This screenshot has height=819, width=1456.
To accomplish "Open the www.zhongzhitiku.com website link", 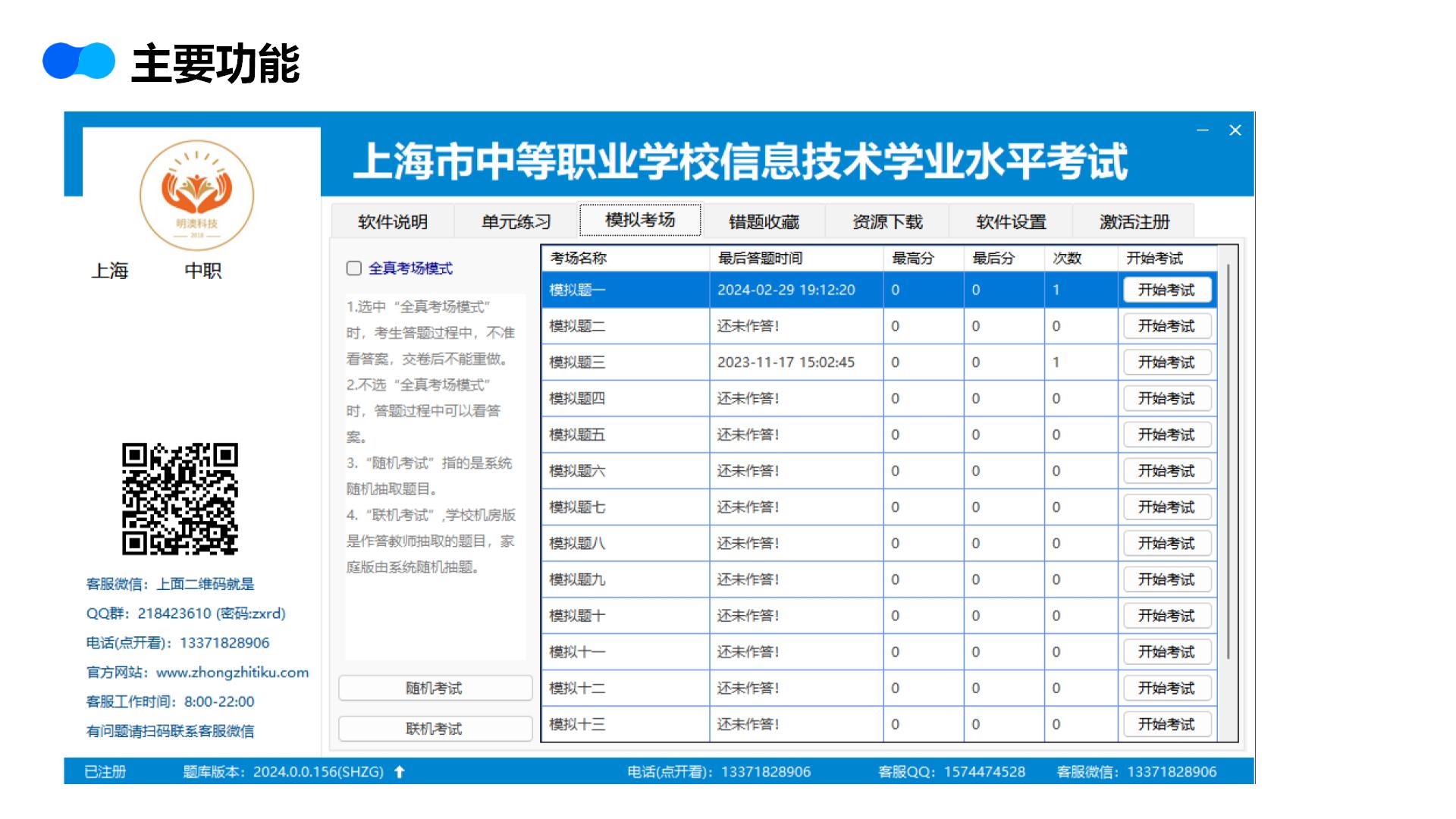I will coord(232,672).
